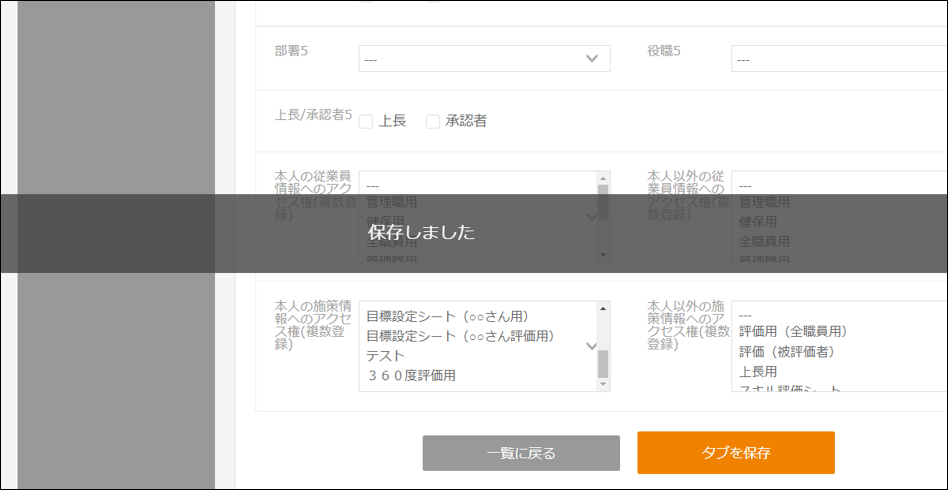Click scroll-up arrow of 本人の施策情報 list
The height and width of the screenshot is (490, 948).
tap(603, 309)
